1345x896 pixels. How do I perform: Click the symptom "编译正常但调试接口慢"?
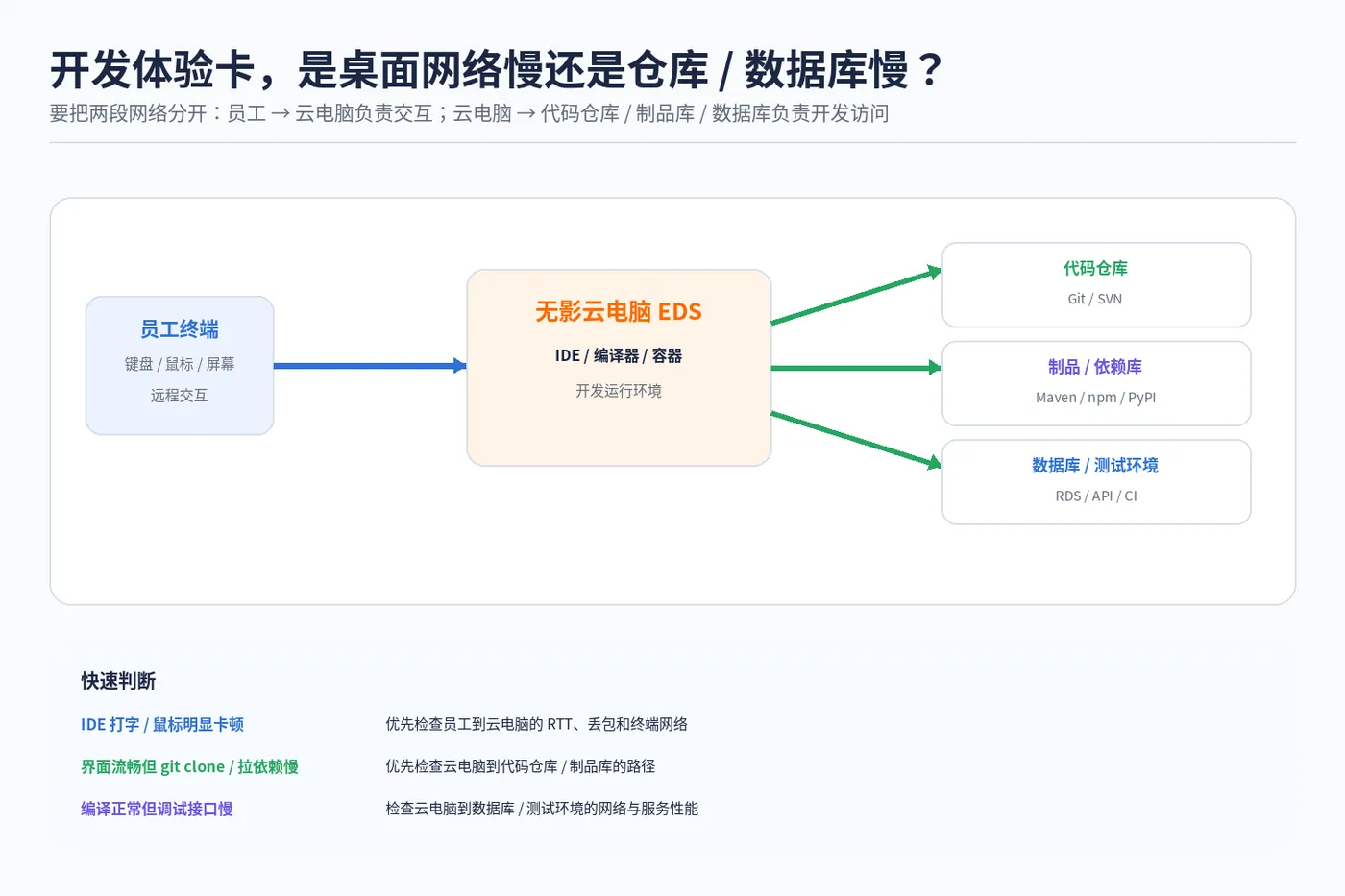(157, 809)
